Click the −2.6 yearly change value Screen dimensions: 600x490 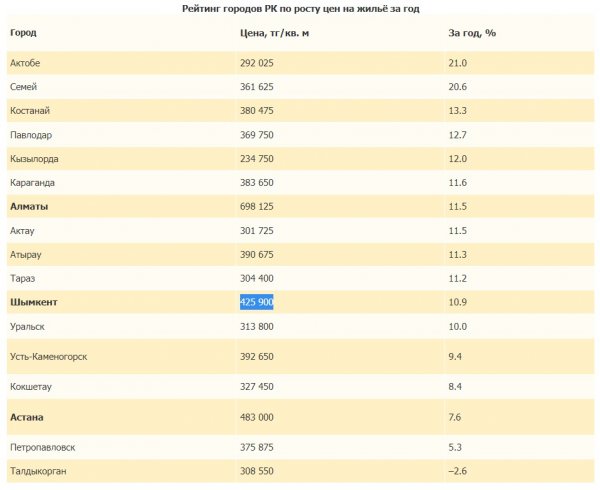[x=458, y=470]
